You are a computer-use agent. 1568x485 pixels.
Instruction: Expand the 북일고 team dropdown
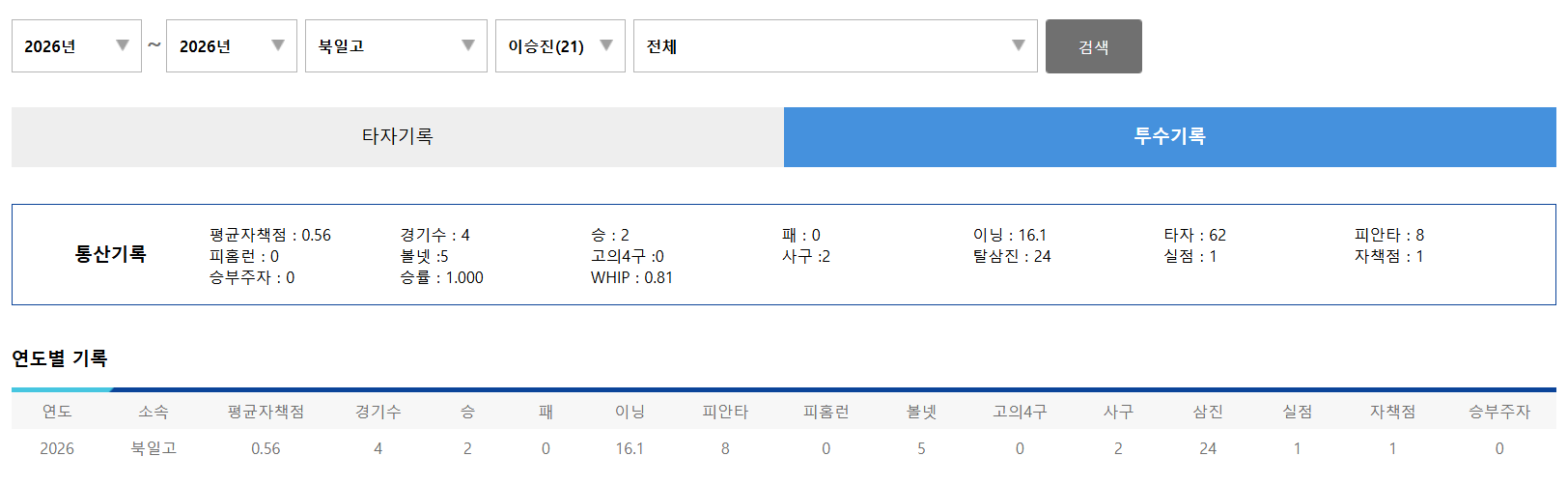pyautogui.click(x=396, y=46)
